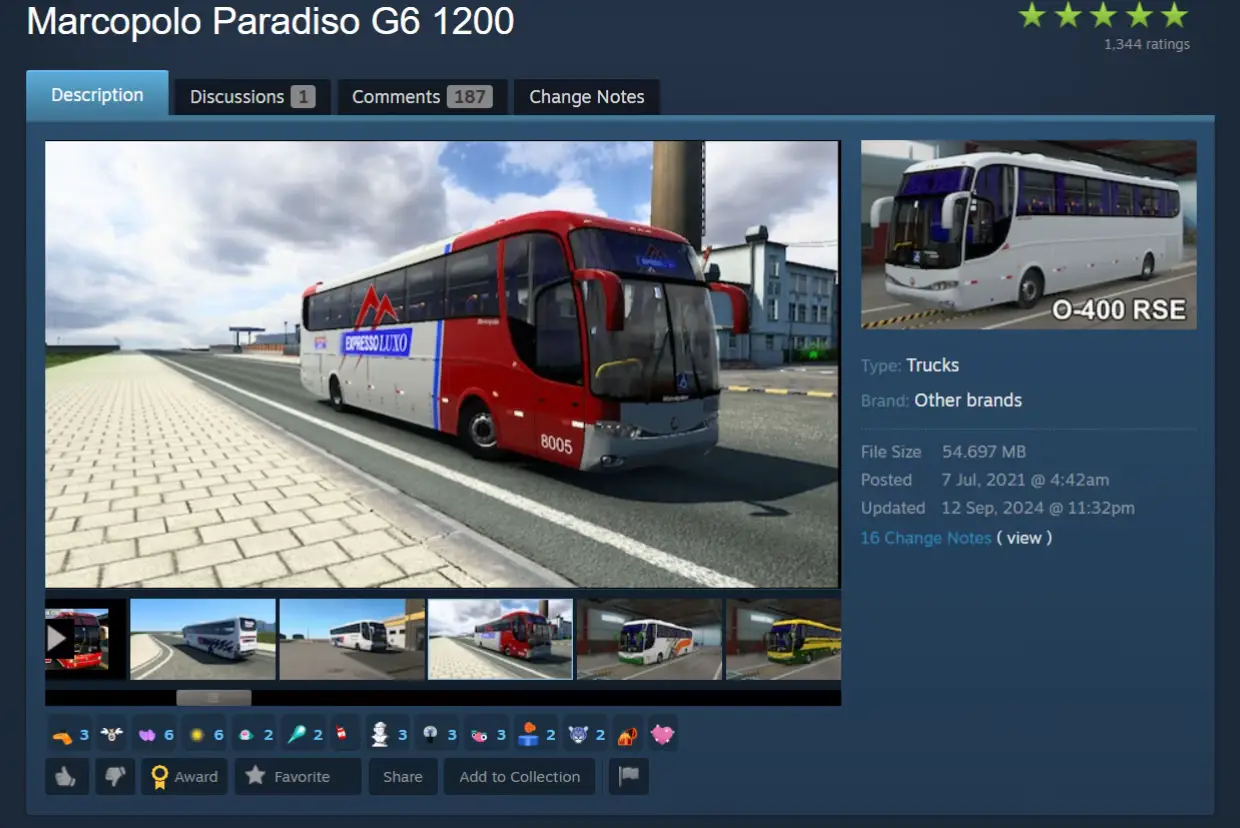Image resolution: width=1240 pixels, height=828 pixels.
Task: Give a thumbs up rating
Action: [67, 777]
